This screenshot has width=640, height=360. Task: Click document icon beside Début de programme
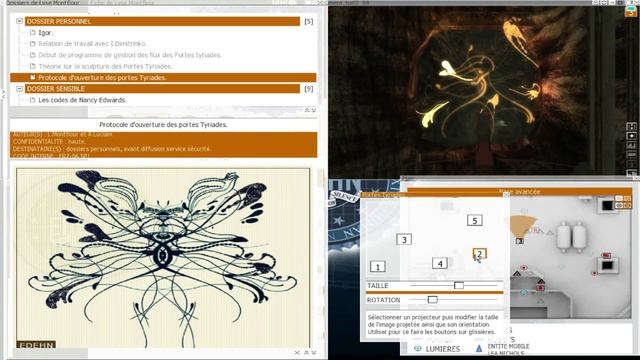(33, 55)
